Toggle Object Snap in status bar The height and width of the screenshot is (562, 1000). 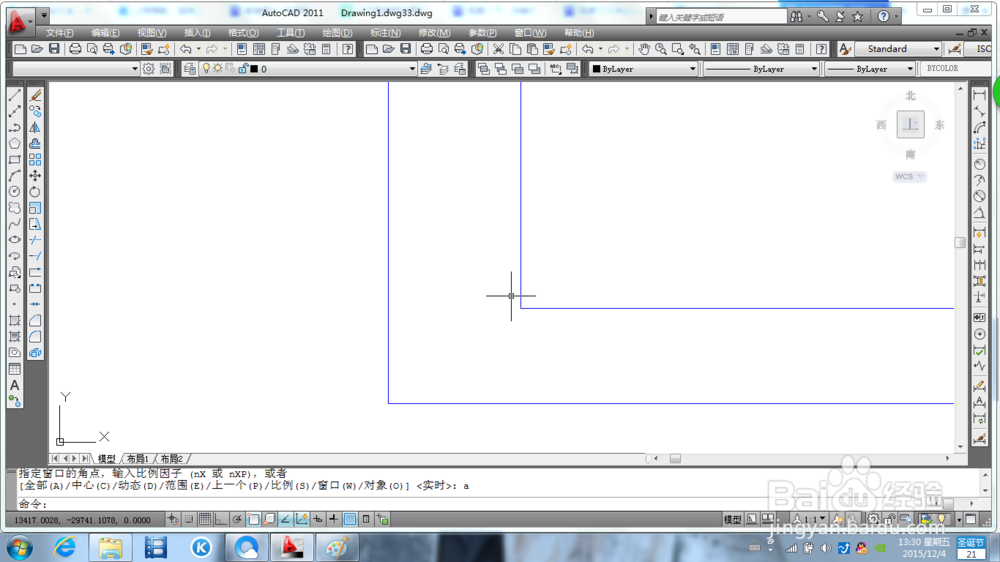pos(253,519)
